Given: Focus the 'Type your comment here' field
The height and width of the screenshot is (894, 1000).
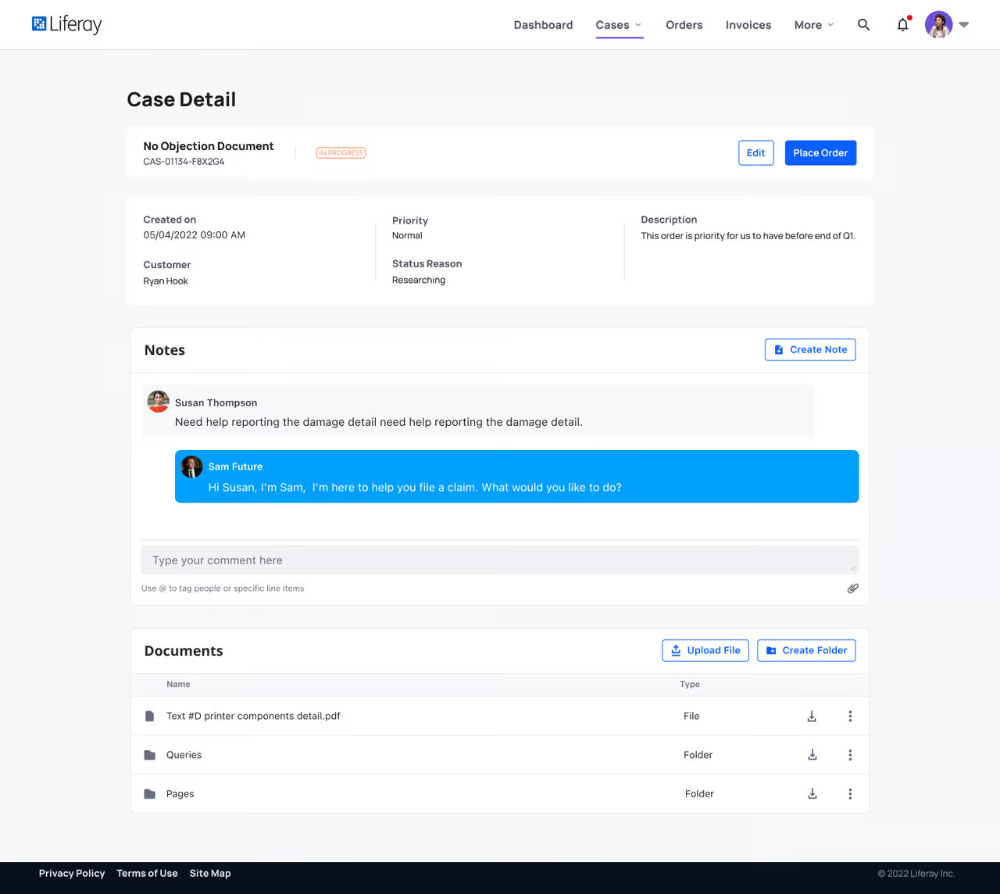Looking at the screenshot, I should tap(499, 560).
